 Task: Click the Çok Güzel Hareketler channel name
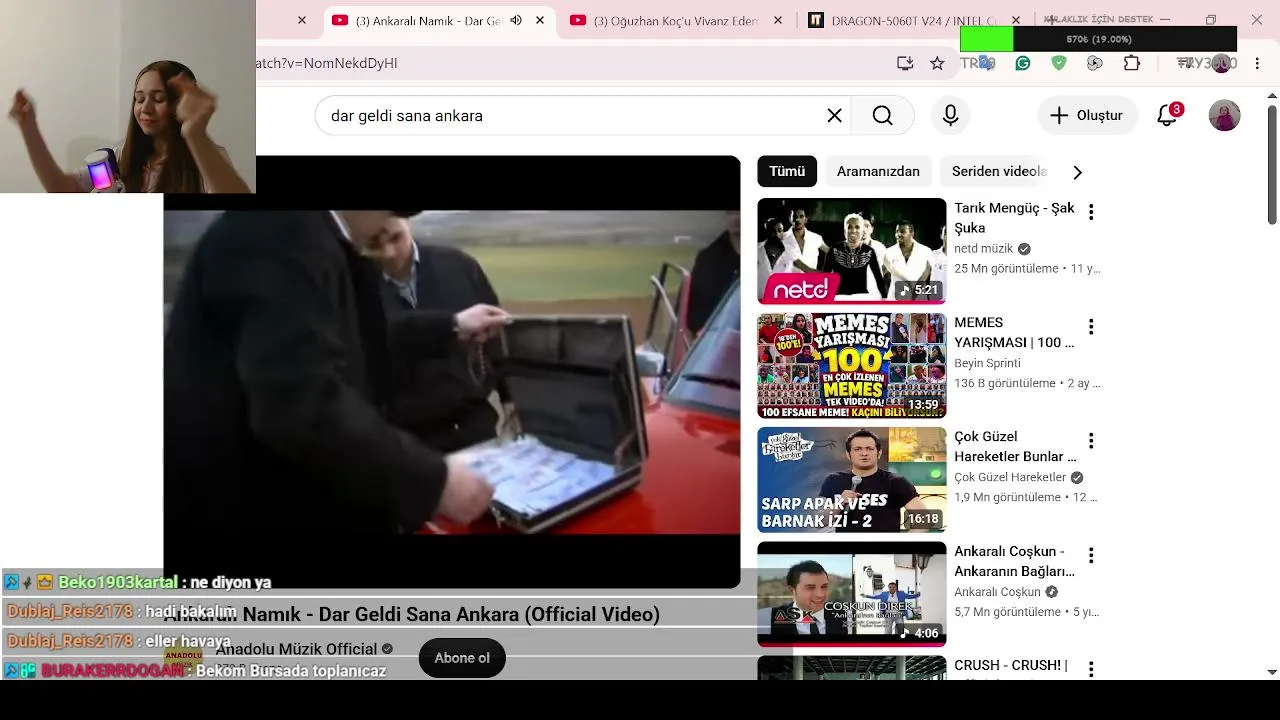point(1010,477)
